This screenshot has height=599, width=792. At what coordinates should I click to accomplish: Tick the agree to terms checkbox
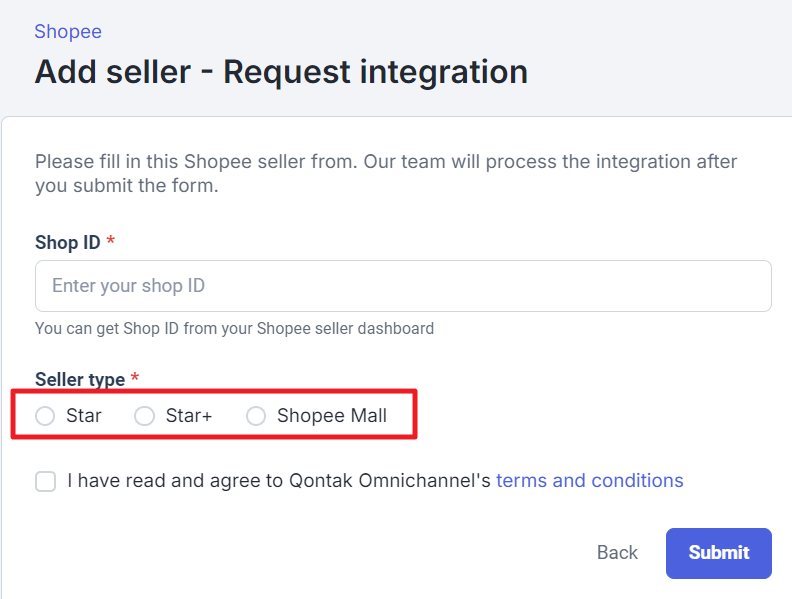pos(46,482)
